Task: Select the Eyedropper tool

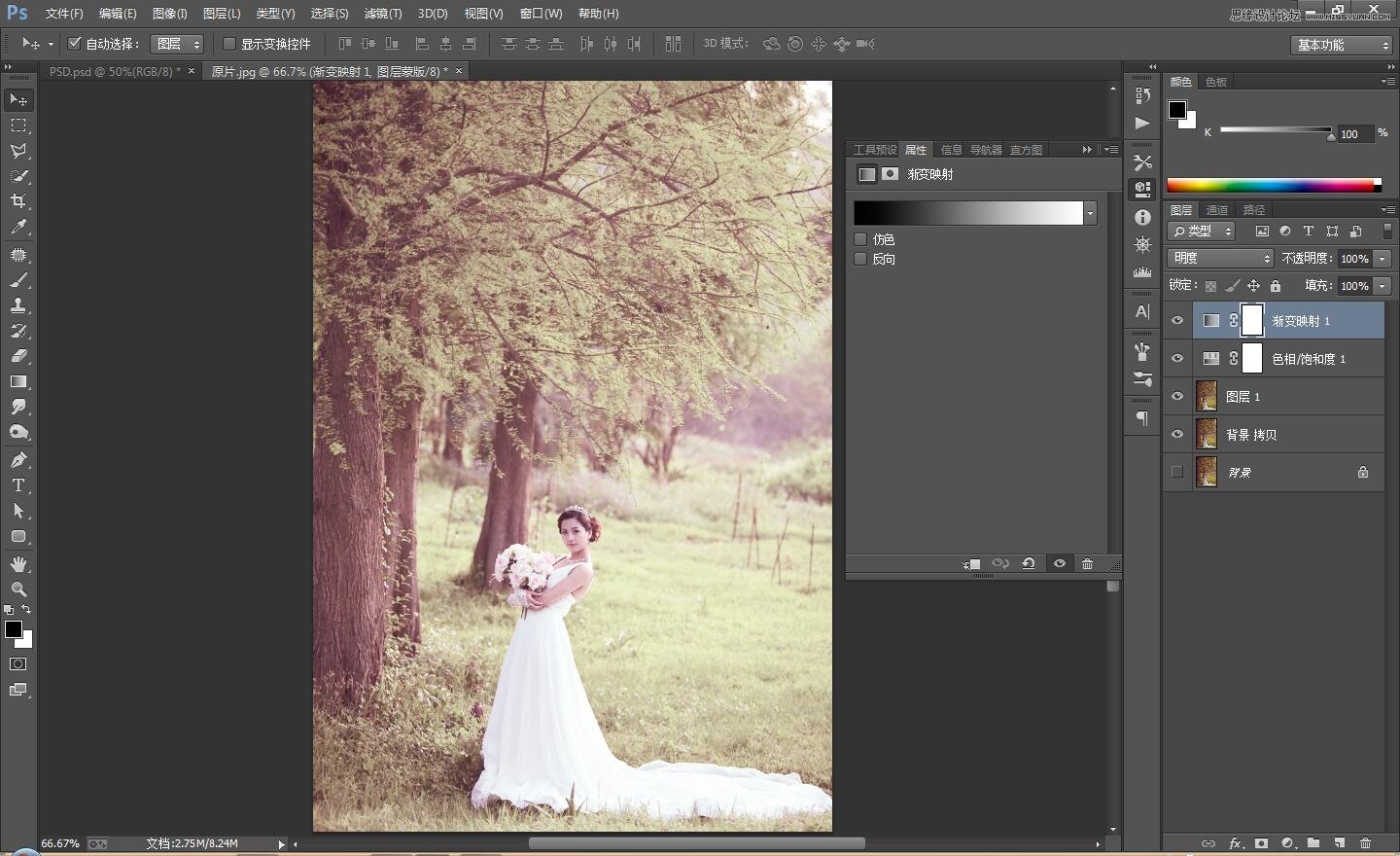Action: [x=18, y=228]
